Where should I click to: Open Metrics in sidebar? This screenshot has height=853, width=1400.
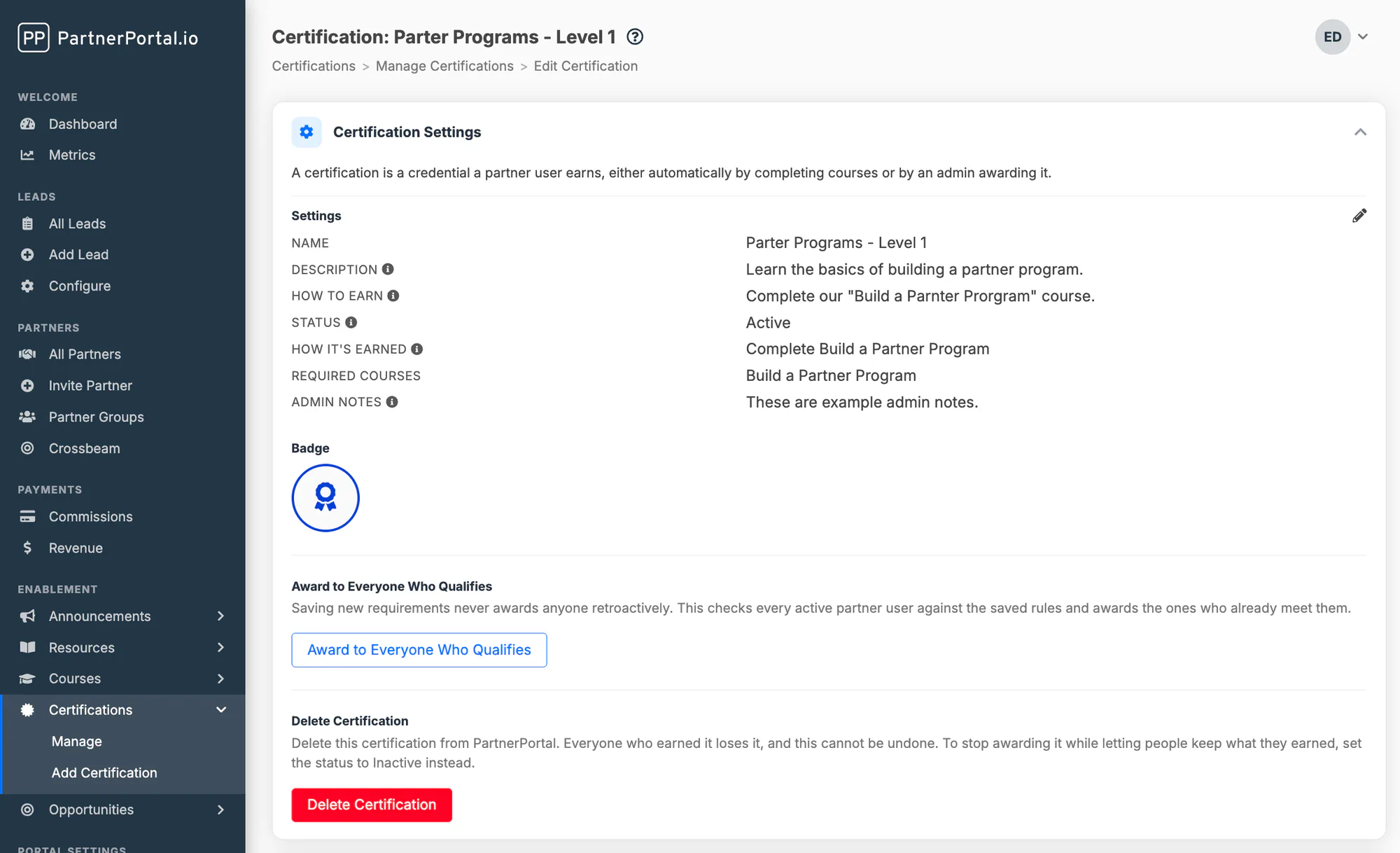pyautogui.click(x=72, y=155)
